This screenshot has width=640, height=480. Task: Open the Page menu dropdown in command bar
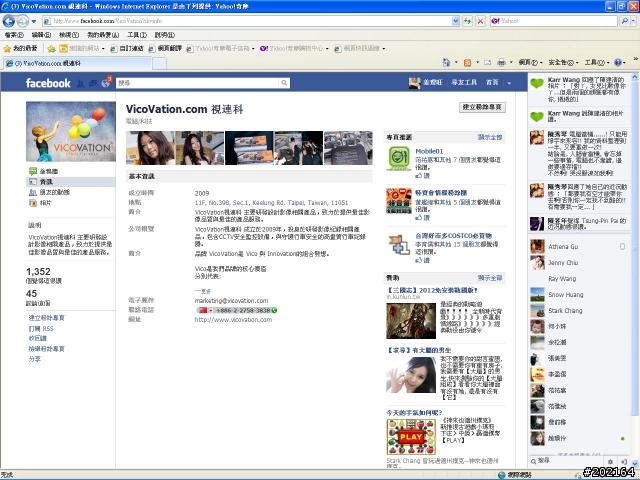coord(530,62)
